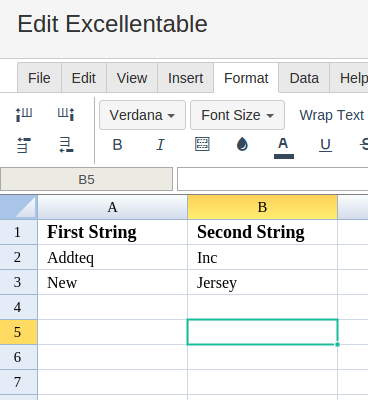Viewport: 368px width, 400px height.
Task: Click the strikethrough icon
Action: click(364, 145)
